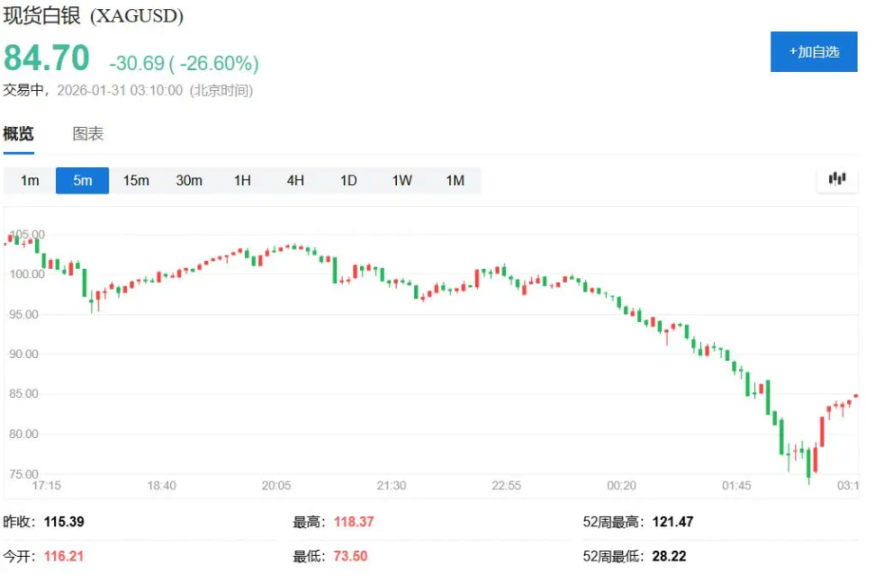875x583 pixels.
Task: Select the 1M monthly timeframe
Action: [x=455, y=181]
